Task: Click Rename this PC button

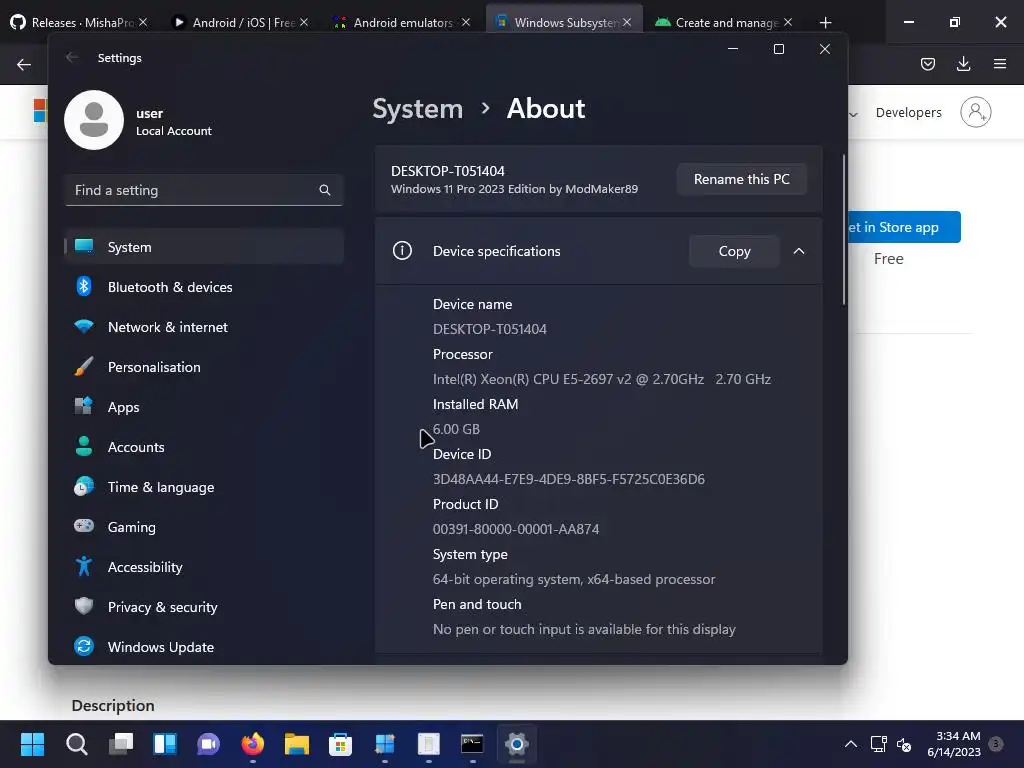Action: click(742, 179)
